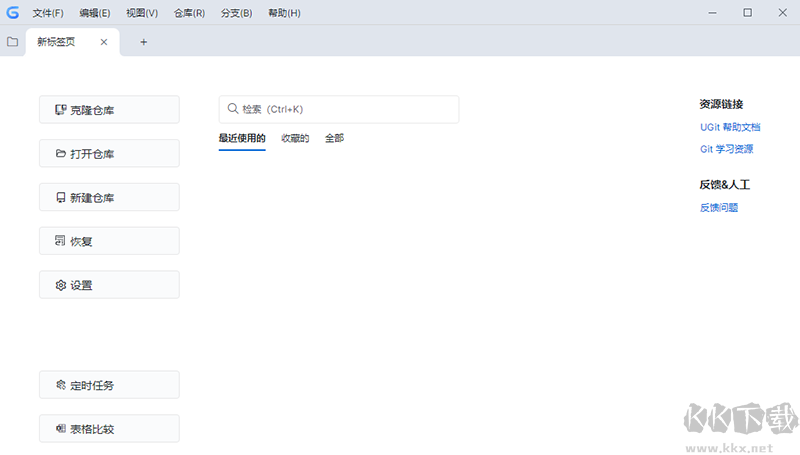Open the UGit 帮助文档 link

point(730,127)
